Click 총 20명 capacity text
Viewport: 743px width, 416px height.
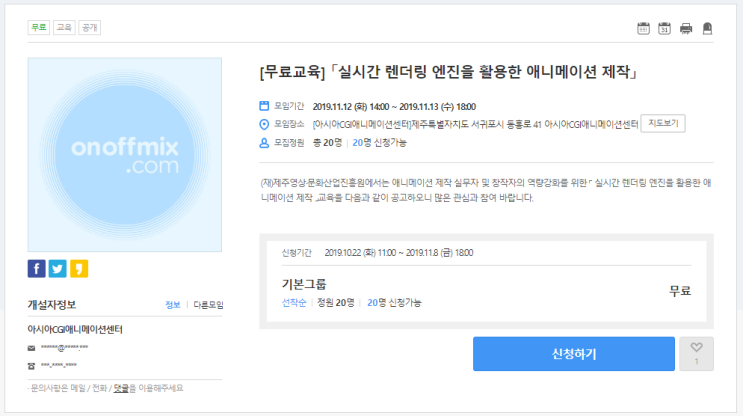click(327, 143)
